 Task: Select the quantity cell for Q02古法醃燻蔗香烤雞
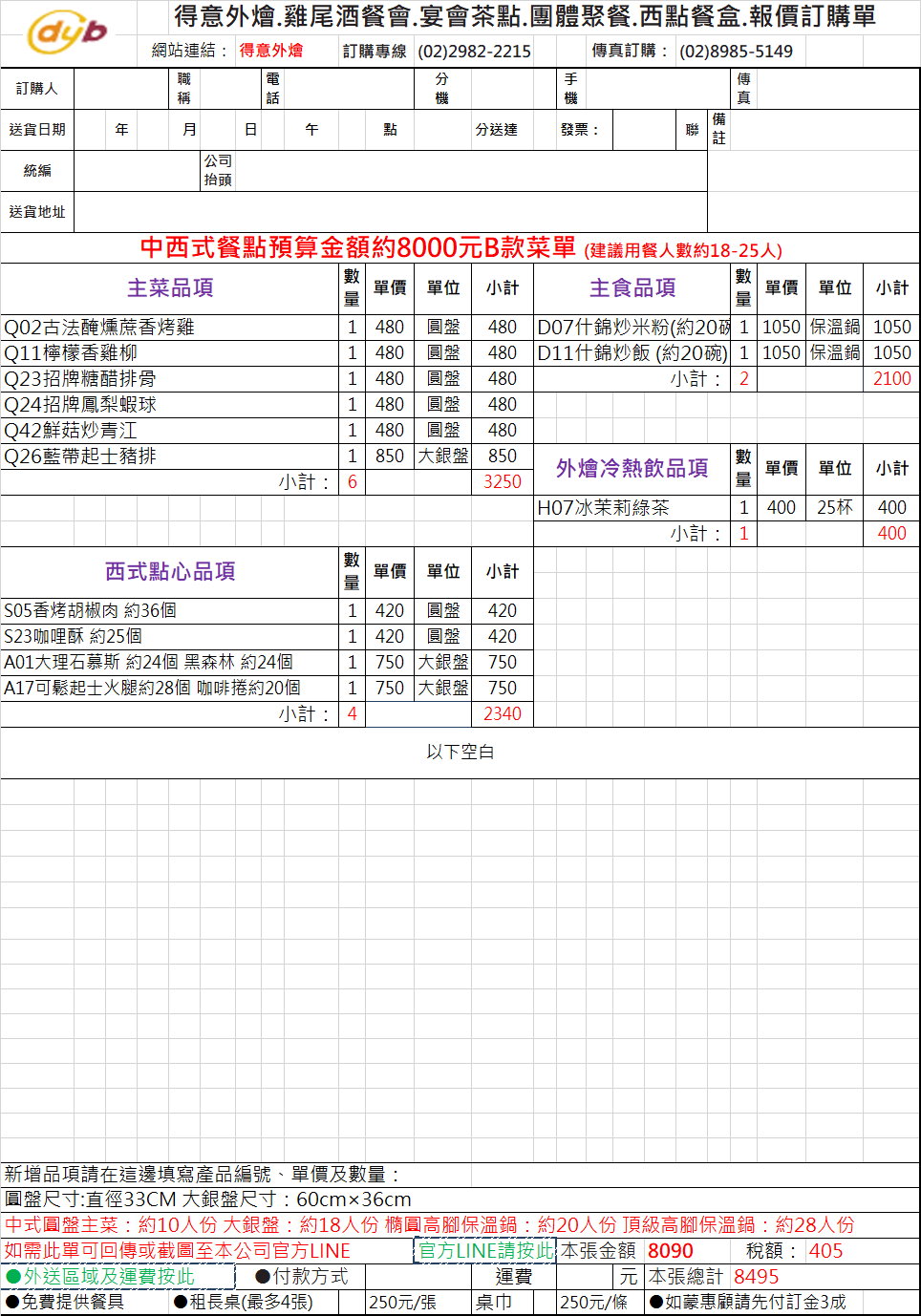[352, 327]
